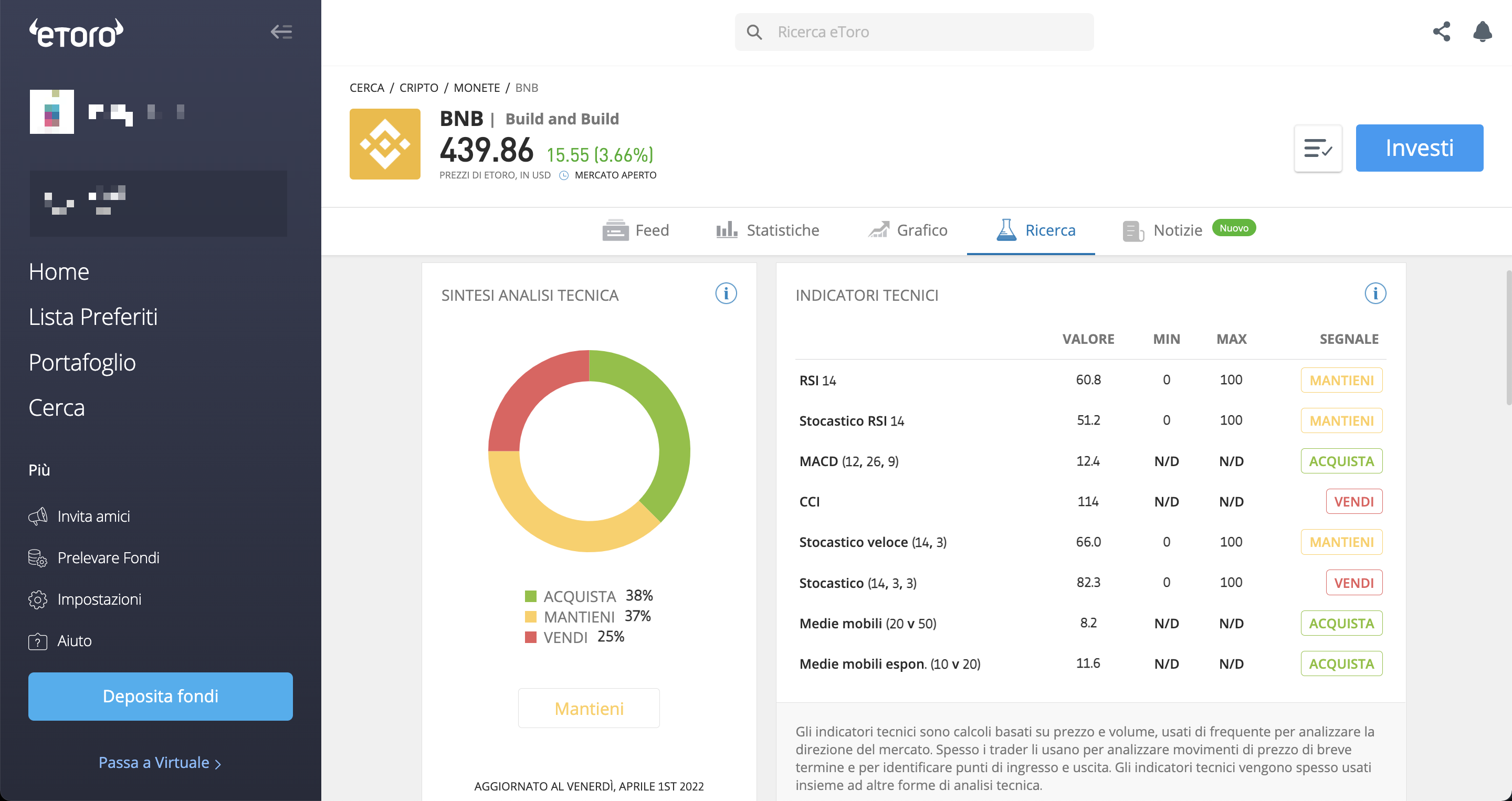Click the eToro logo
This screenshot has height=801, width=1512.
[76, 32]
